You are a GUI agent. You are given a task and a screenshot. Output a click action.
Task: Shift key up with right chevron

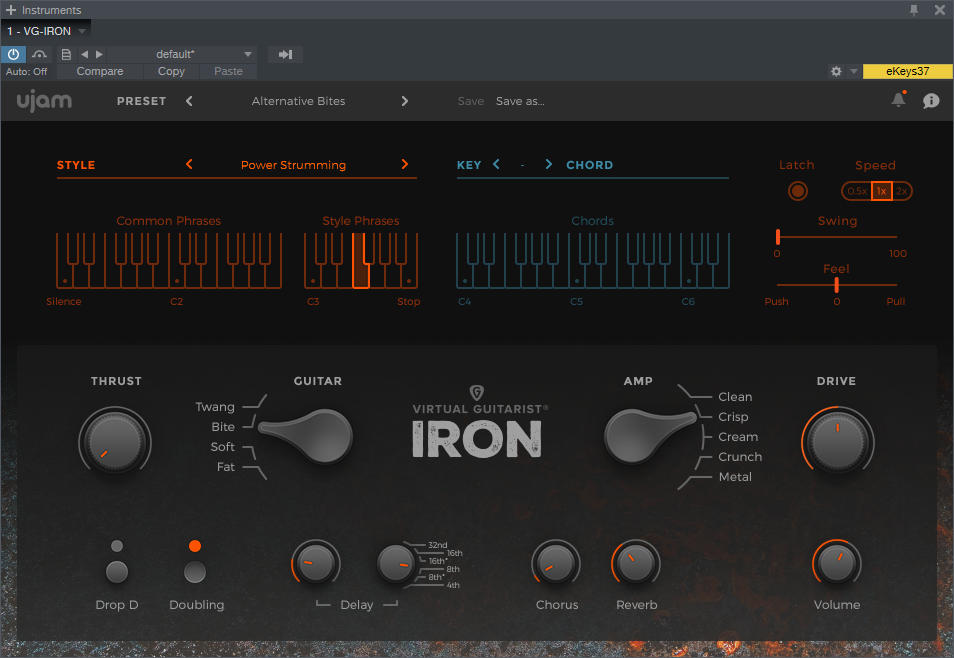tap(549, 164)
